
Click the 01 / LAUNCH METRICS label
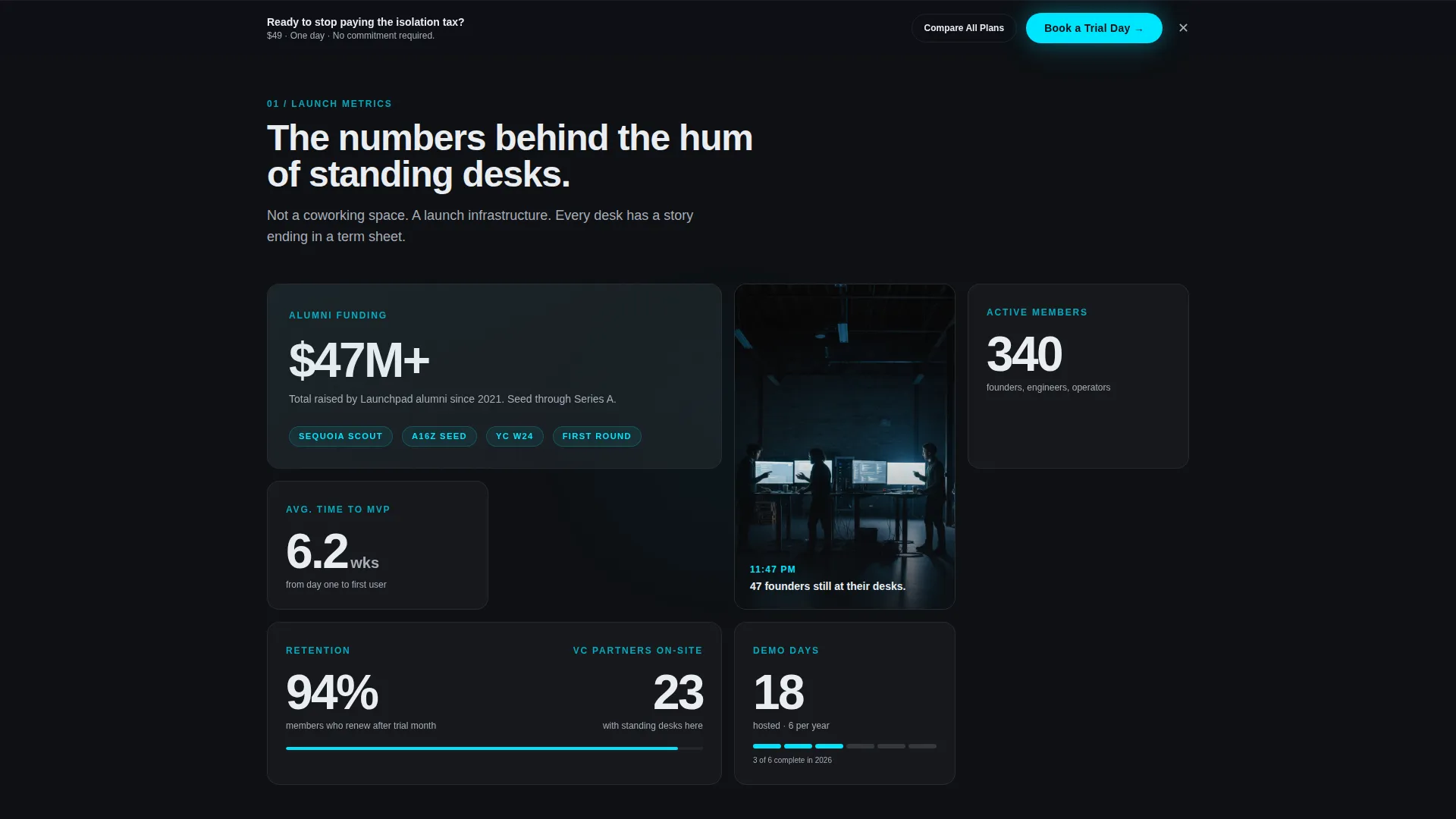pos(329,104)
